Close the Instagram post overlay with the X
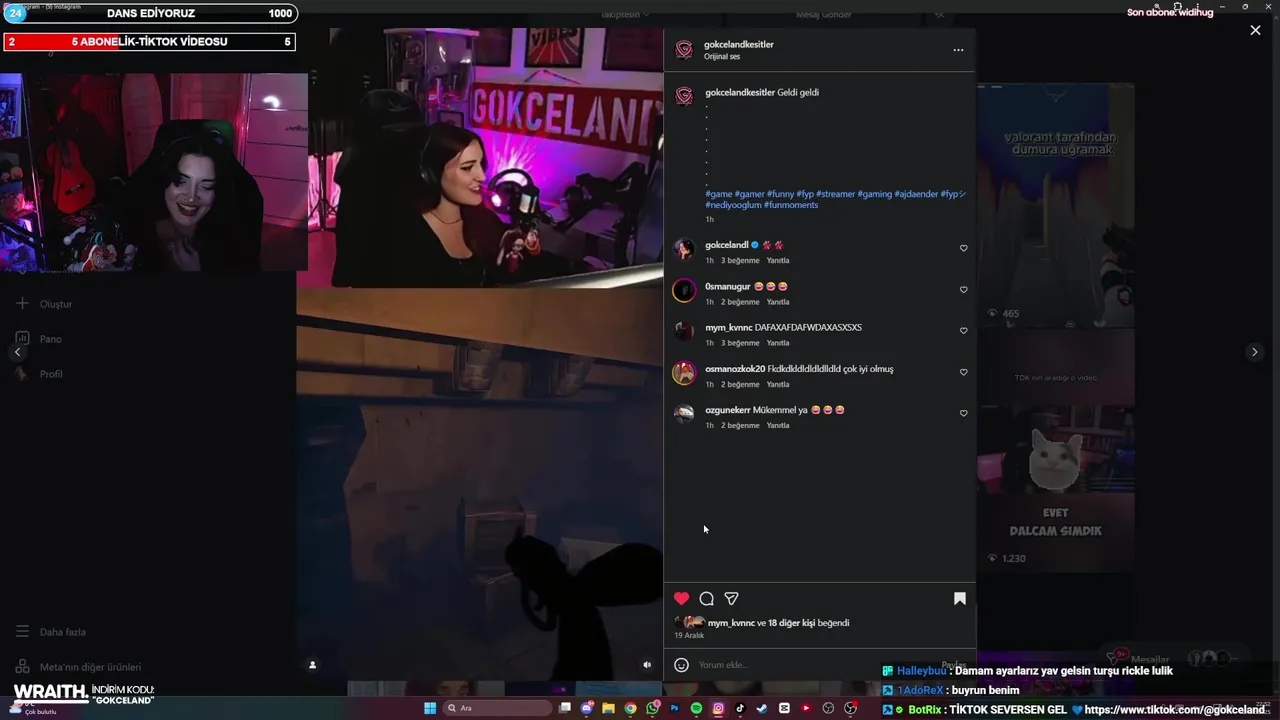1280x720 pixels. tap(1255, 30)
